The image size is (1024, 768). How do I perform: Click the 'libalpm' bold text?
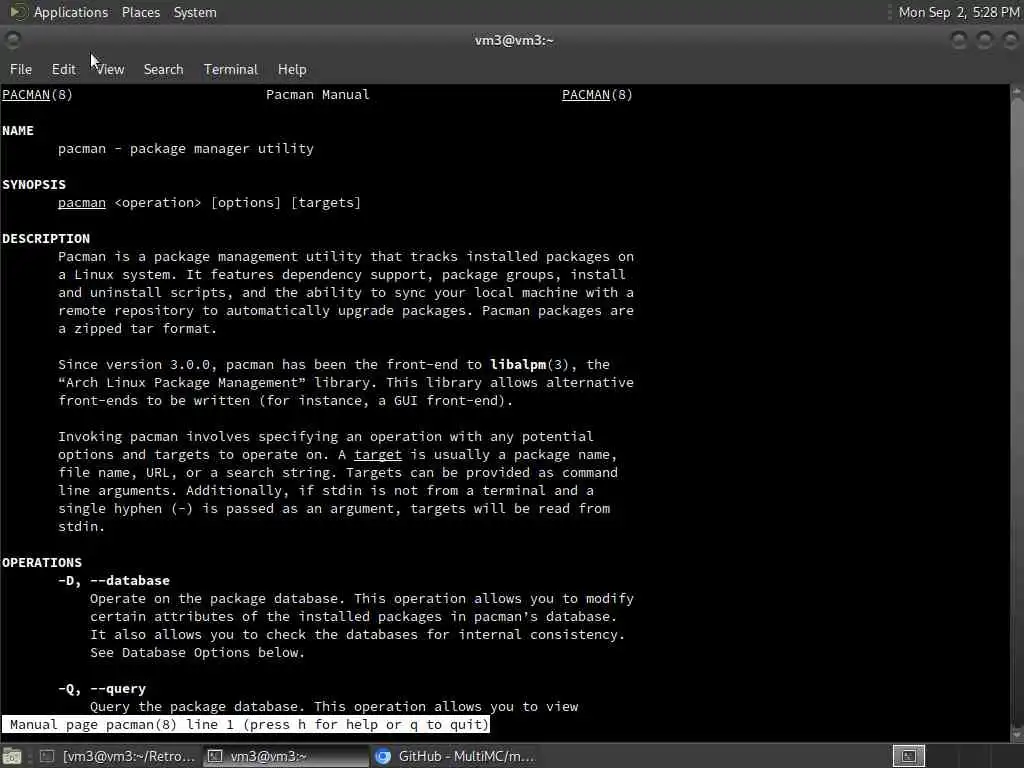(518, 364)
